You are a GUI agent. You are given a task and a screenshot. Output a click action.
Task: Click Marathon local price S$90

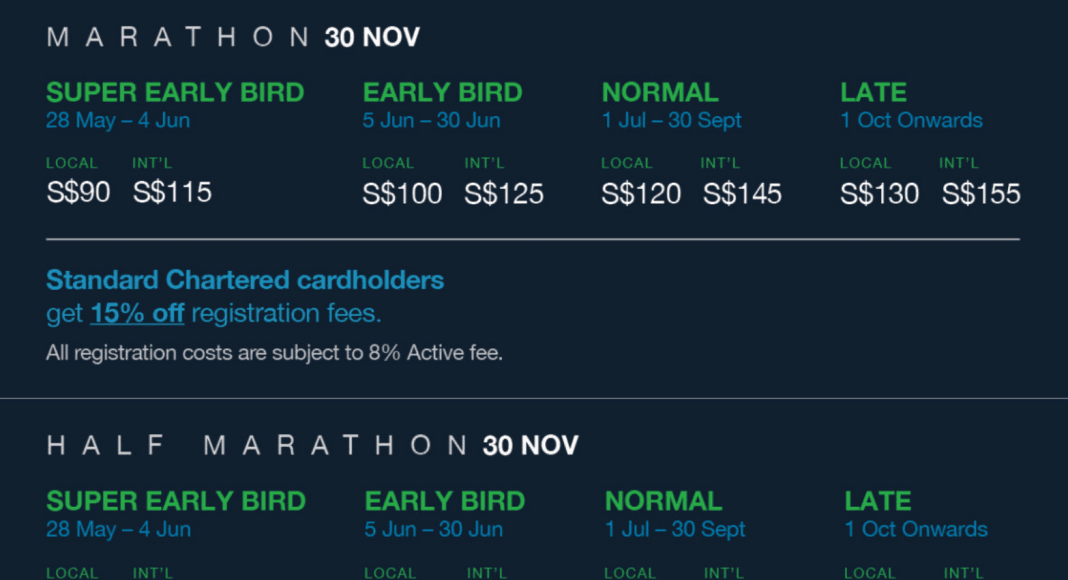tap(78, 192)
